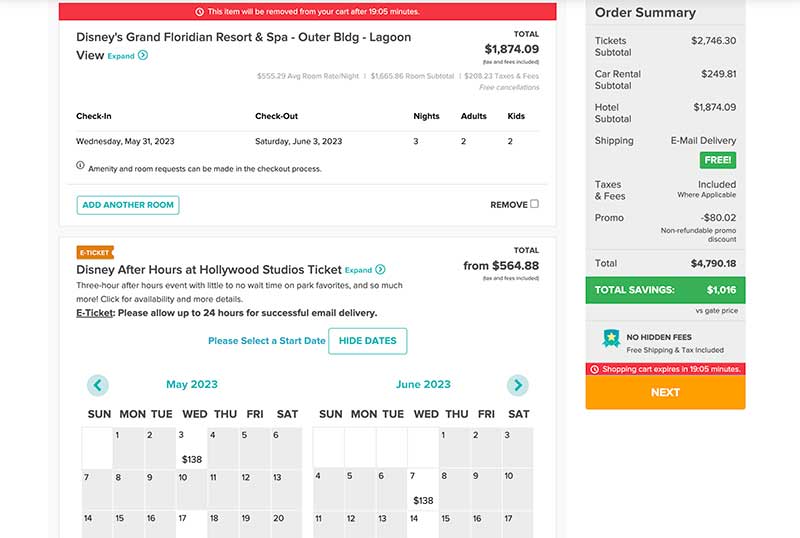
Task: Click the clock icon in shopping cart expiry bar
Action: click(594, 369)
